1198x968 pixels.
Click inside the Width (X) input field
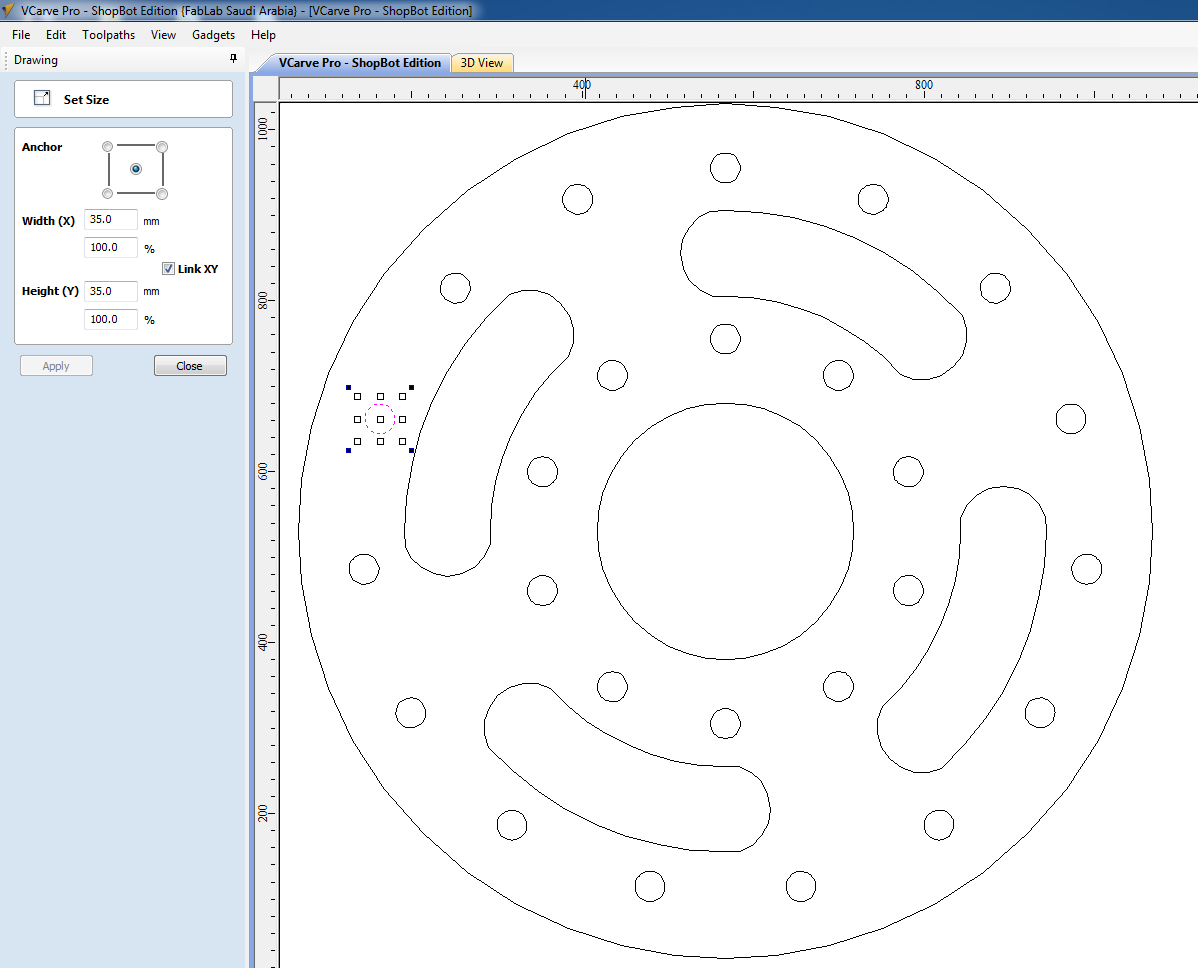tap(110, 219)
